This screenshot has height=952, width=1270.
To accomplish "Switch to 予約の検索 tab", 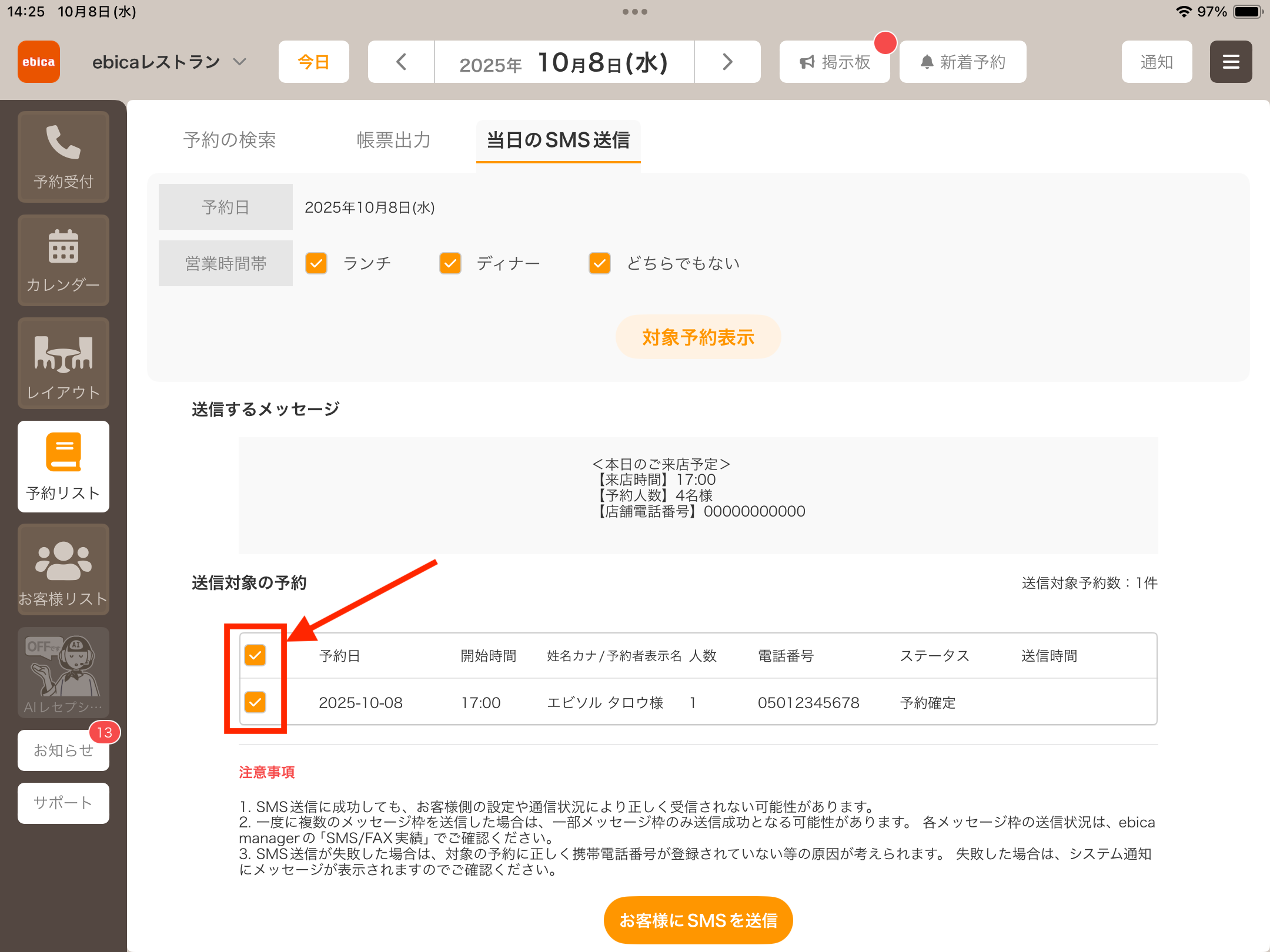I will tap(229, 140).
